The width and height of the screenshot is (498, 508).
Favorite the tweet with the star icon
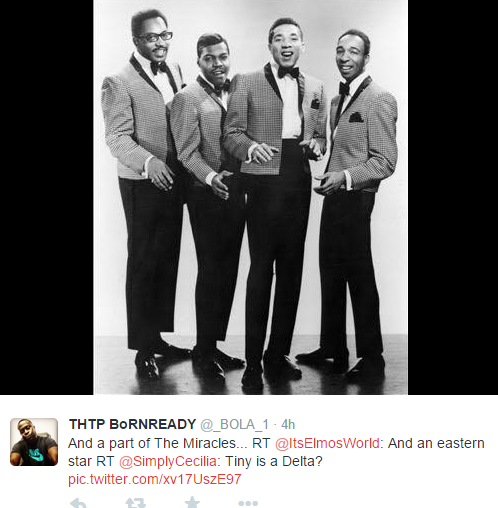click(x=192, y=502)
